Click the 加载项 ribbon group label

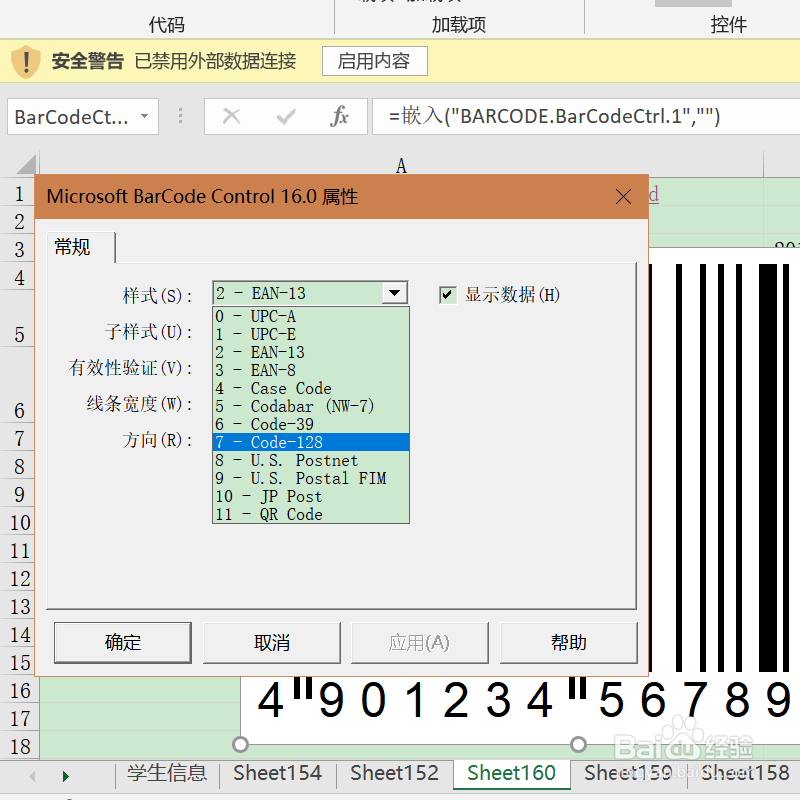pos(459,24)
